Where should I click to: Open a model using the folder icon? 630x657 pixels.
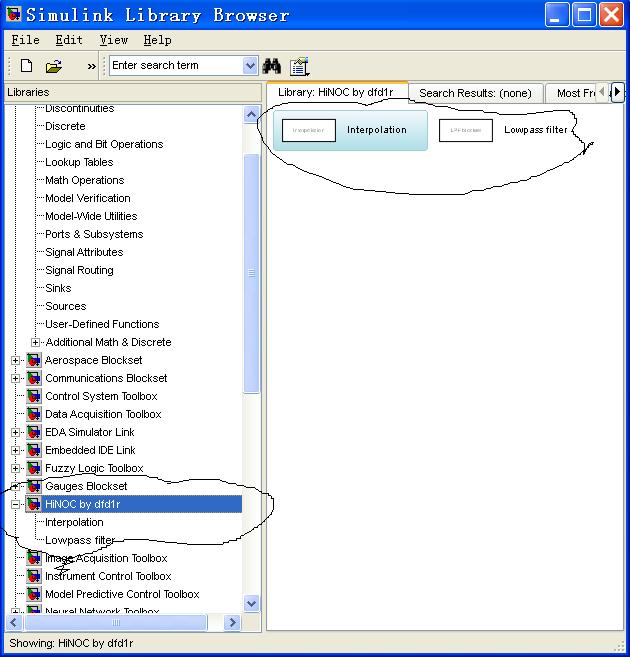click(54, 66)
